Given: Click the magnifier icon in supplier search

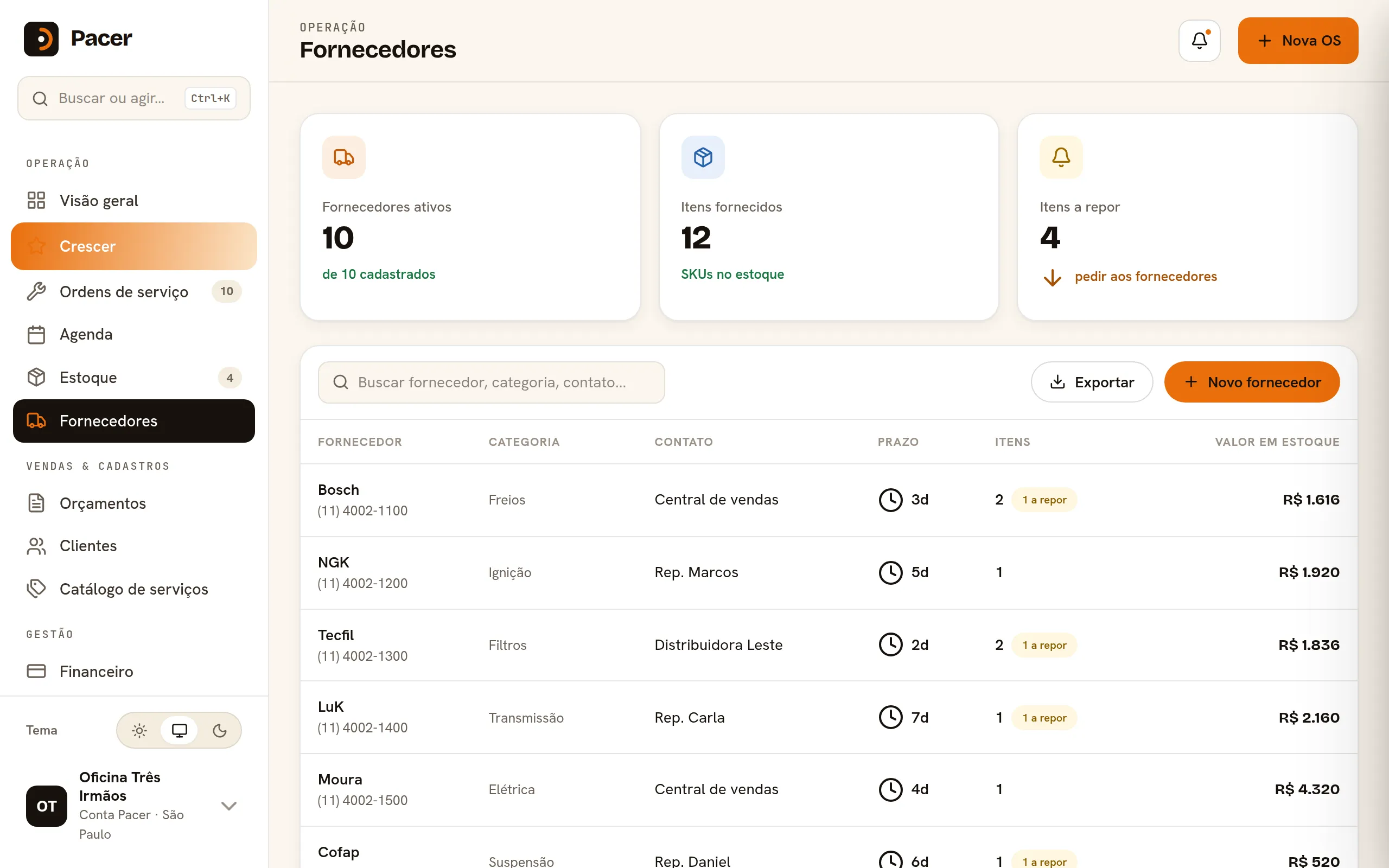Looking at the screenshot, I should click(340, 382).
